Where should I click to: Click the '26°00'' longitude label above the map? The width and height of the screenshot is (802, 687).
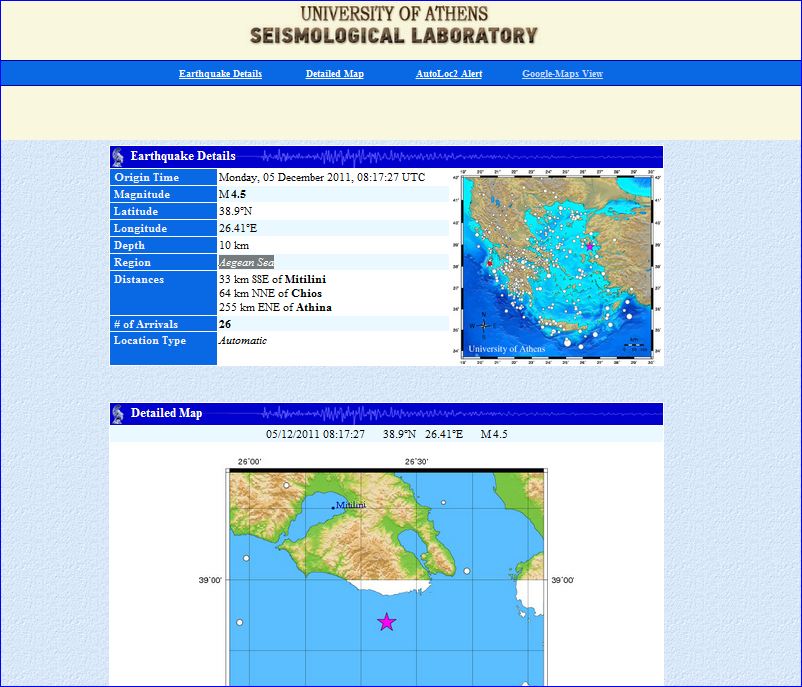pos(249,462)
